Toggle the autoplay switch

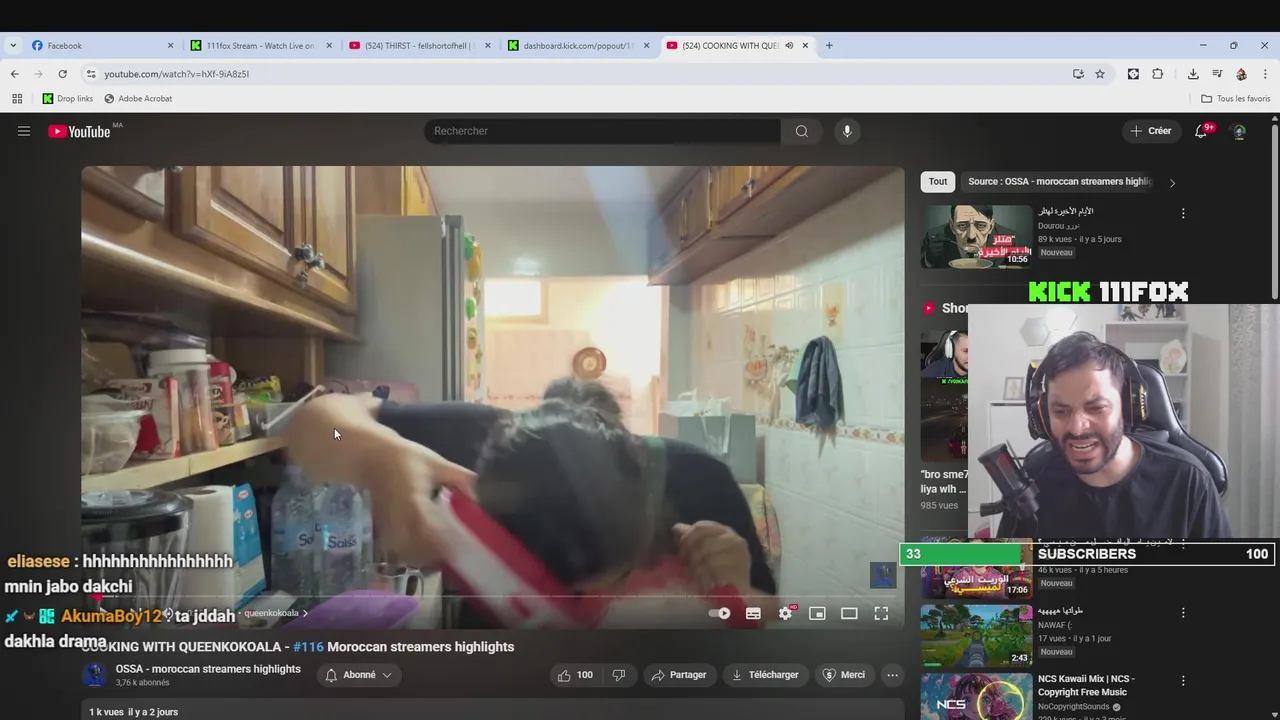[x=719, y=613]
